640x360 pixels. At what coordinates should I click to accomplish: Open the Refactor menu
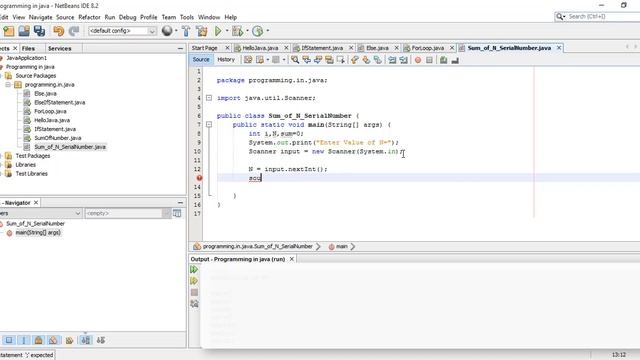[89, 17]
